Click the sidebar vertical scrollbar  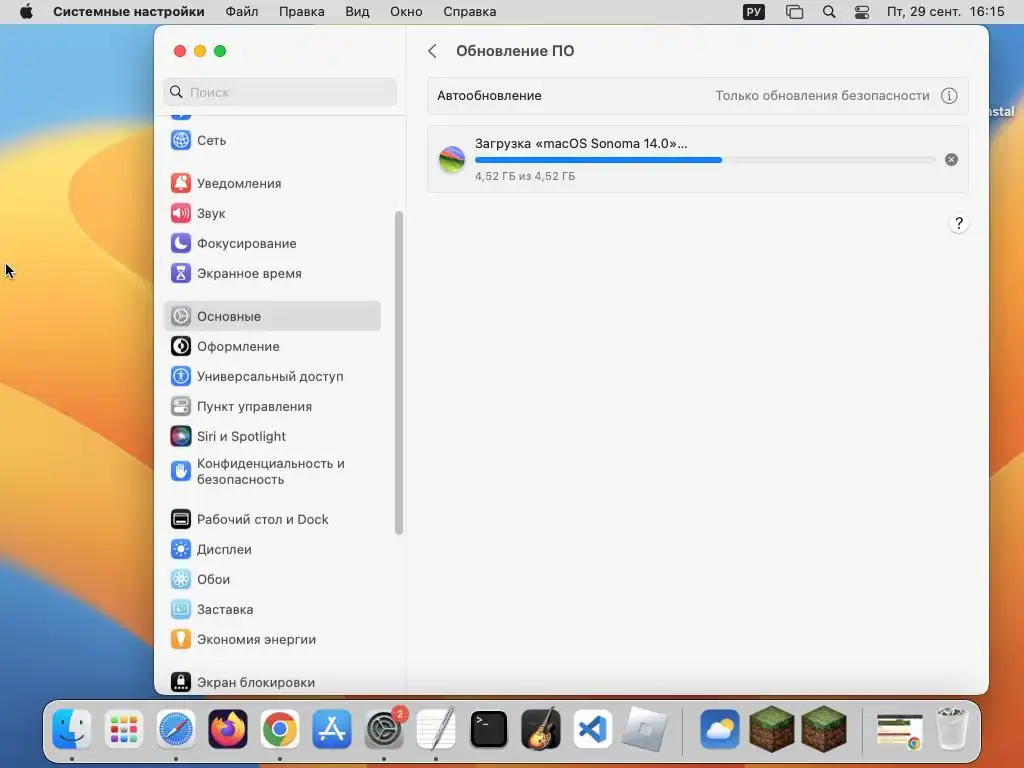399,372
